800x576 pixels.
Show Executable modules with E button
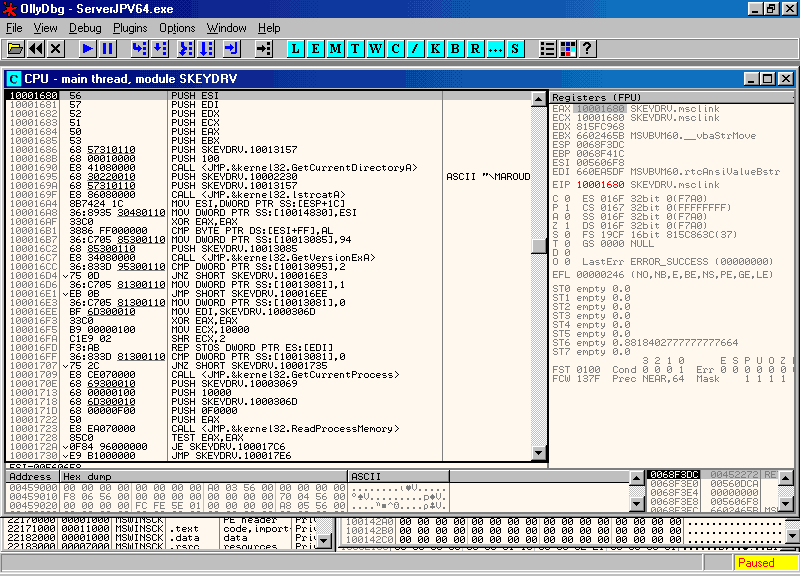tap(316, 48)
